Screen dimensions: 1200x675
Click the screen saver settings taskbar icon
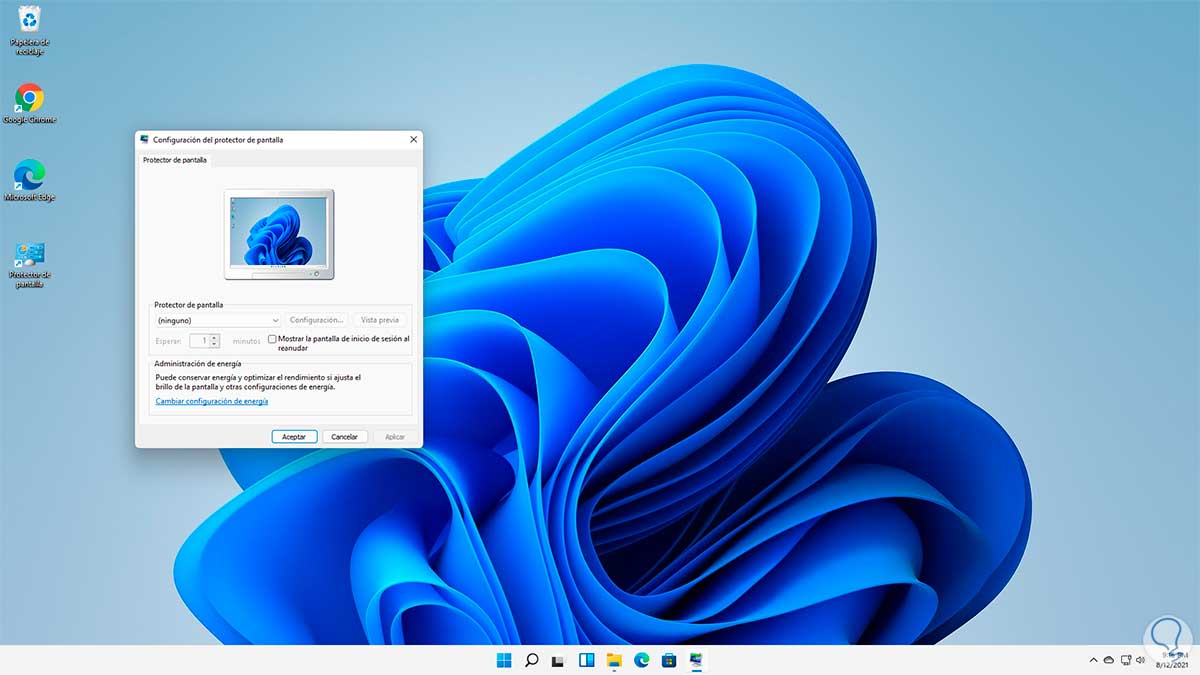point(697,660)
